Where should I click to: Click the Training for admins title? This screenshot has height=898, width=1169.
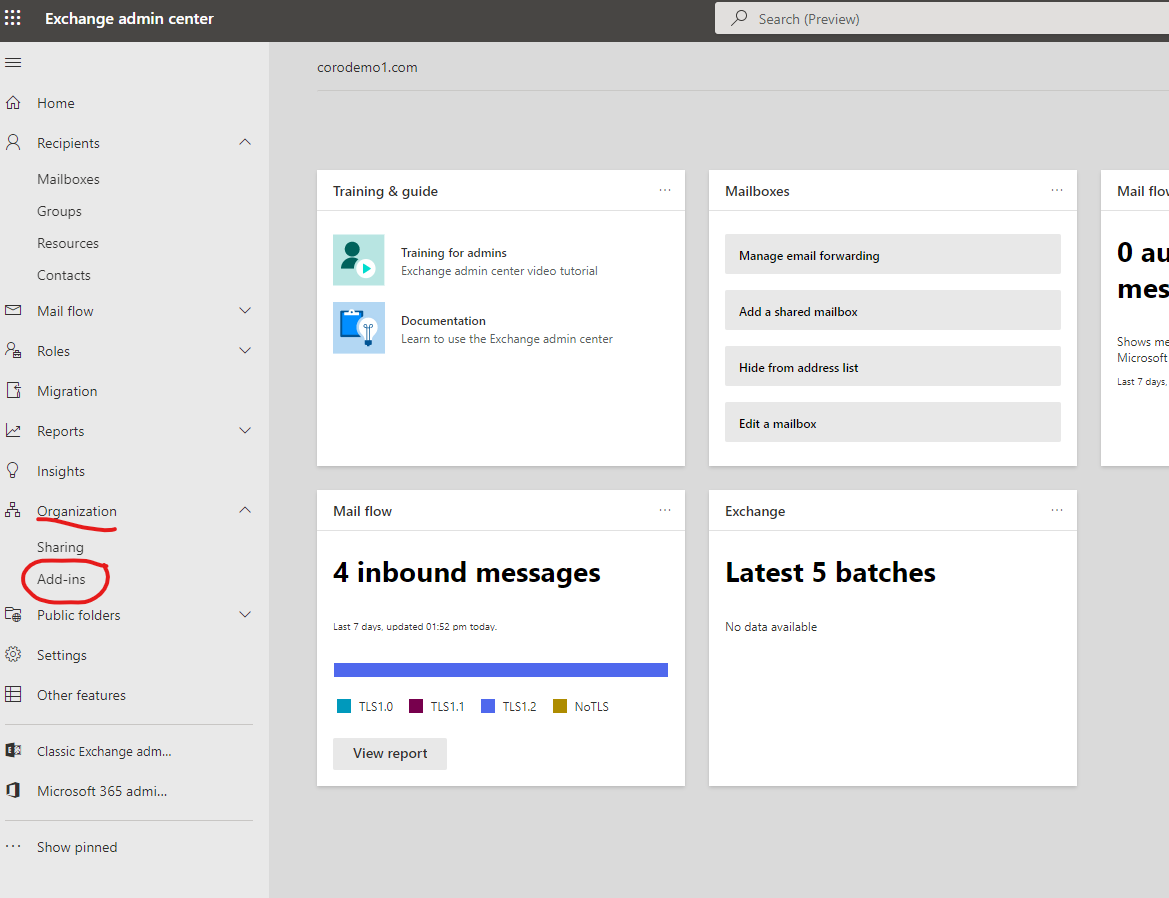tap(453, 253)
